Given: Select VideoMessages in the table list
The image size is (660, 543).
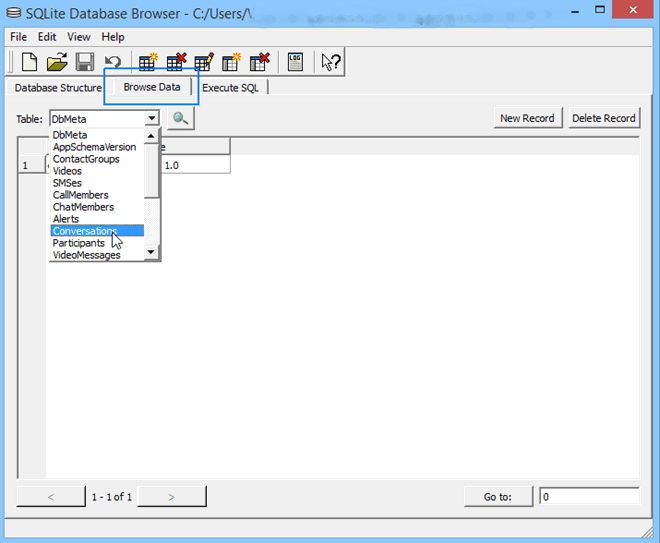Looking at the screenshot, I should tap(97, 255).
